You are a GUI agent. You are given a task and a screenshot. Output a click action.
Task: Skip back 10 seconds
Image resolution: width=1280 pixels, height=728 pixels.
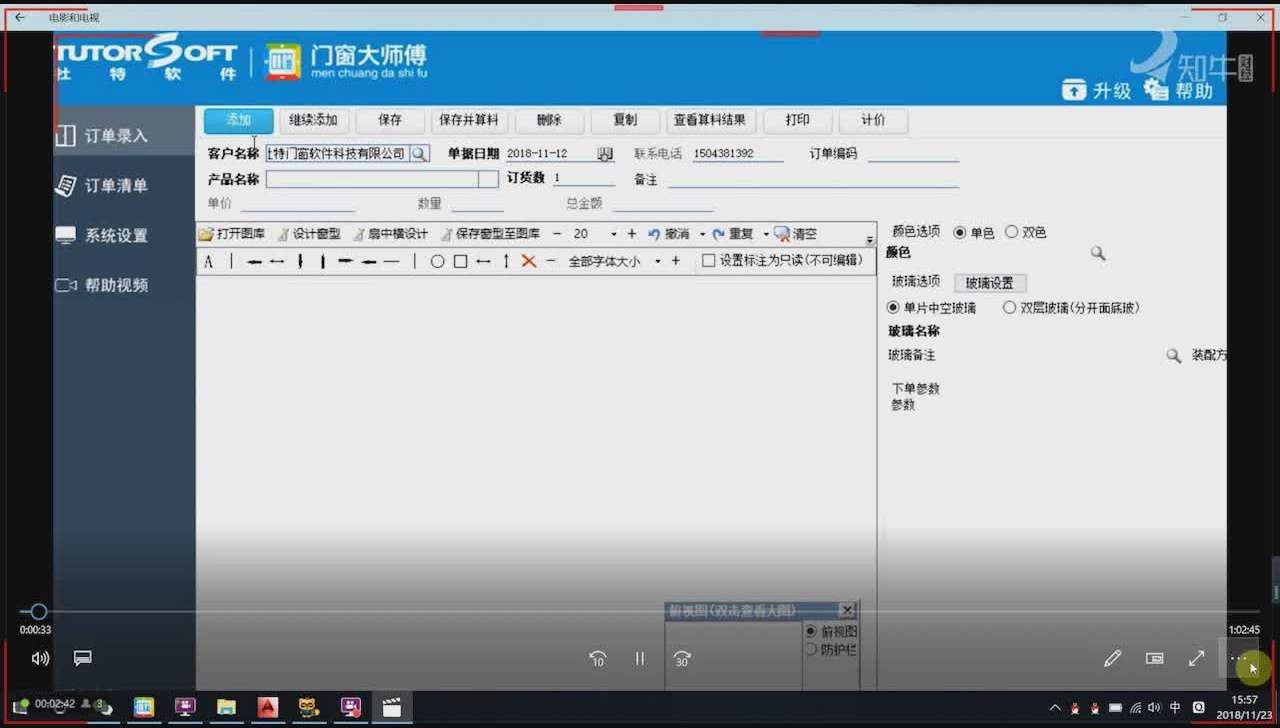pyautogui.click(x=598, y=658)
